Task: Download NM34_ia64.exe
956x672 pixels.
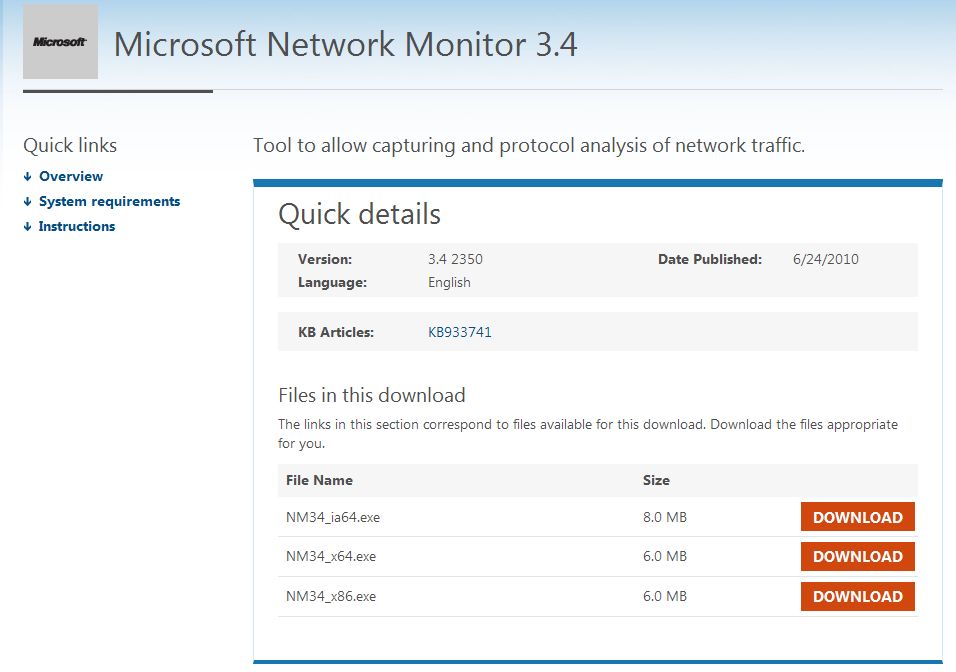Action: pos(857,517)
